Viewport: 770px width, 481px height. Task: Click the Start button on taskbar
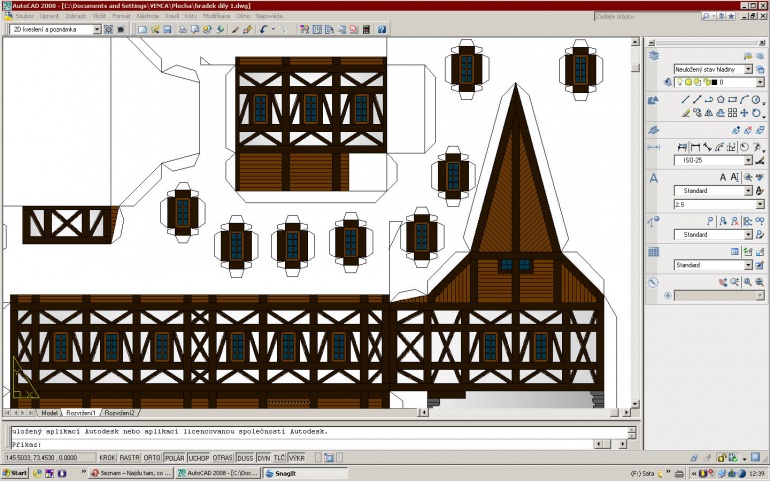[15, 473]
